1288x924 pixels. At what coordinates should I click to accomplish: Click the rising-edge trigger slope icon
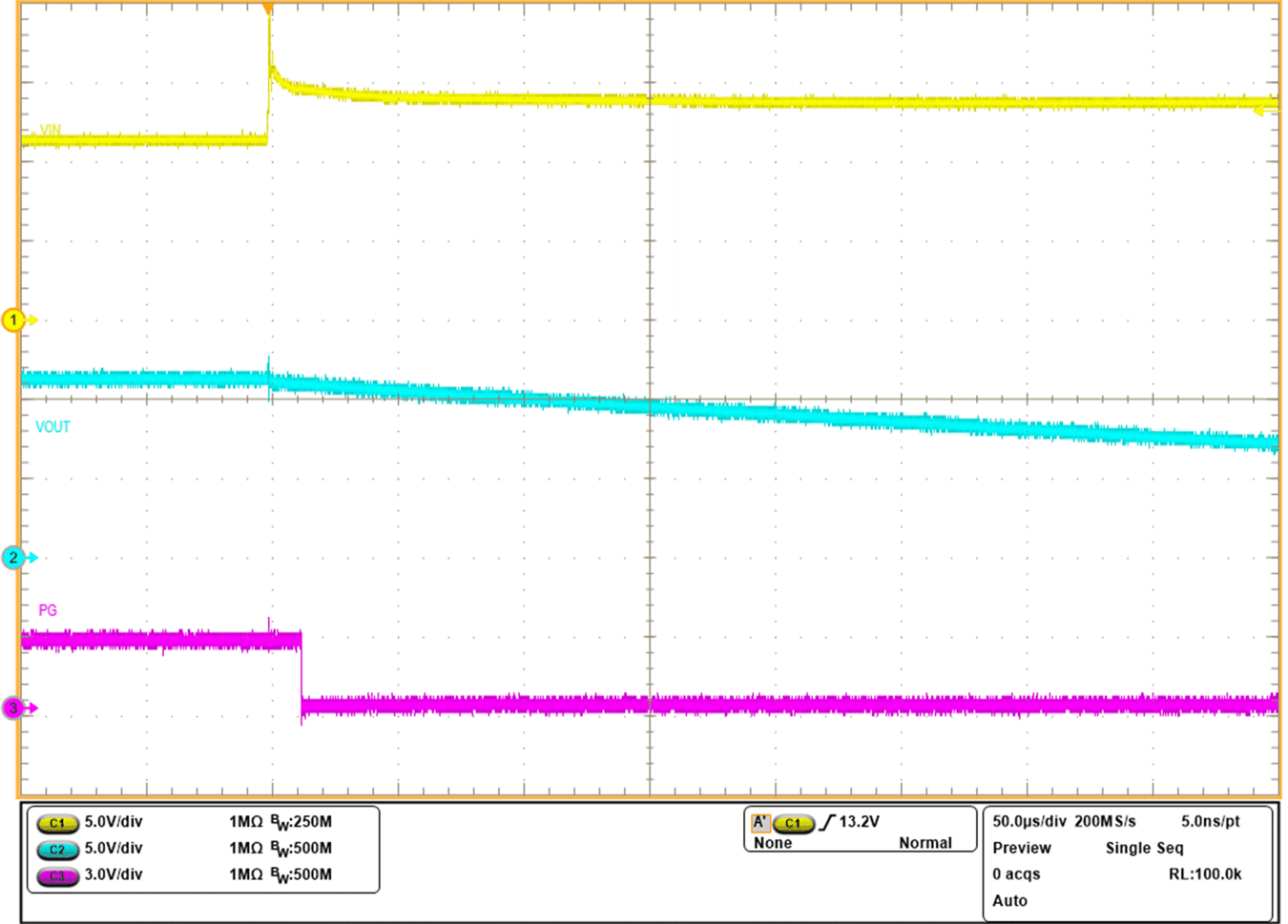827,821
